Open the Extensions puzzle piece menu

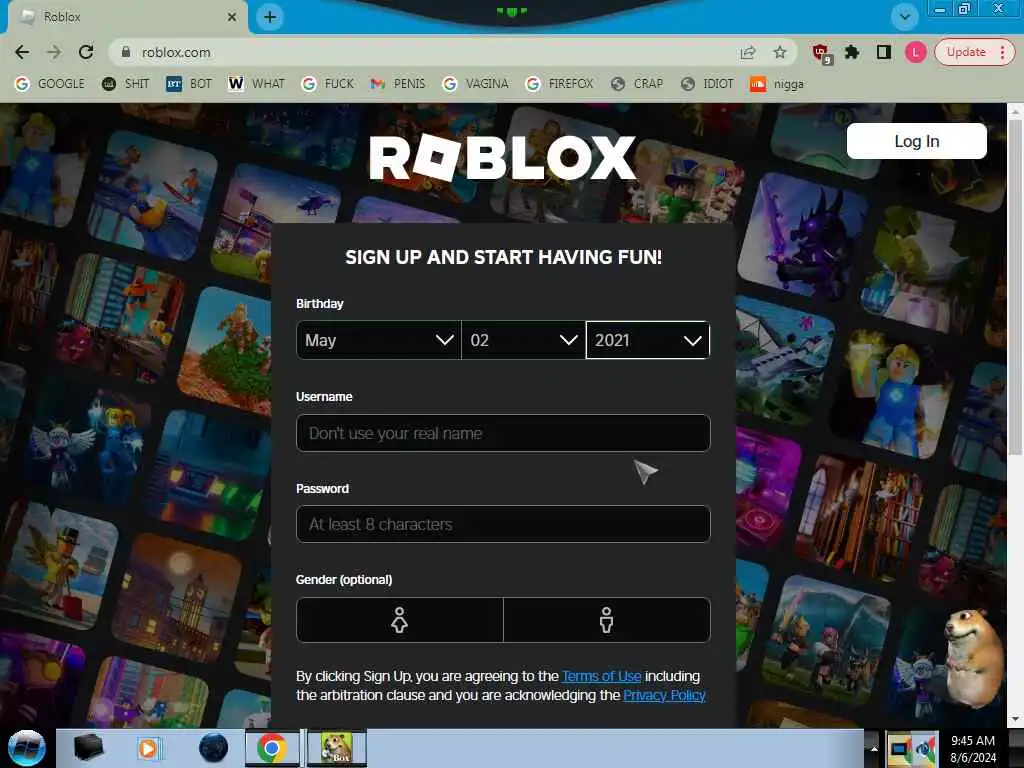tap(852, 52)
